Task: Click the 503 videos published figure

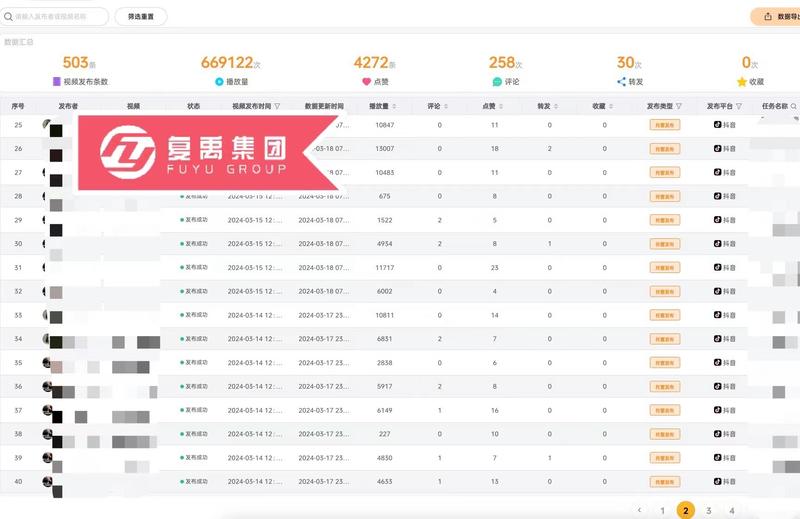Action: pyautogui.click(x=76, y=62)
